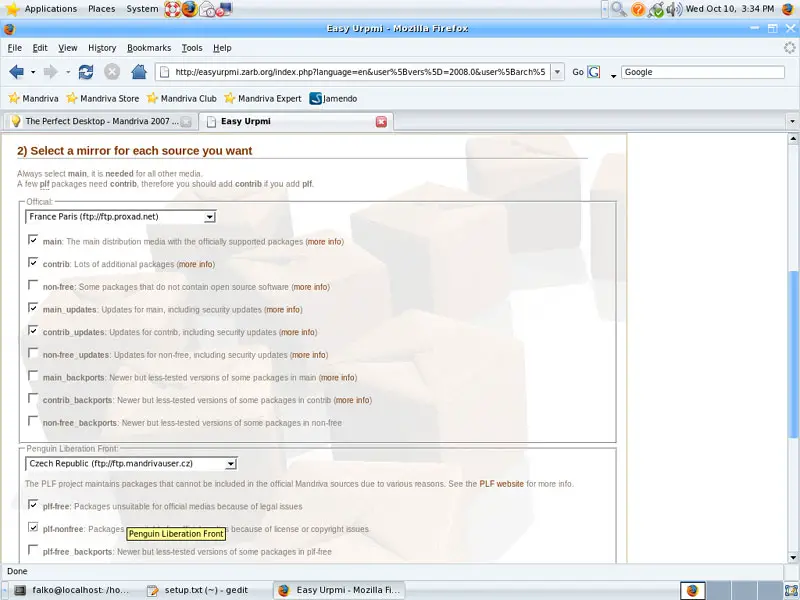Open the Mandriva Club bookmark
800x600 pixels.
(182, 98)
